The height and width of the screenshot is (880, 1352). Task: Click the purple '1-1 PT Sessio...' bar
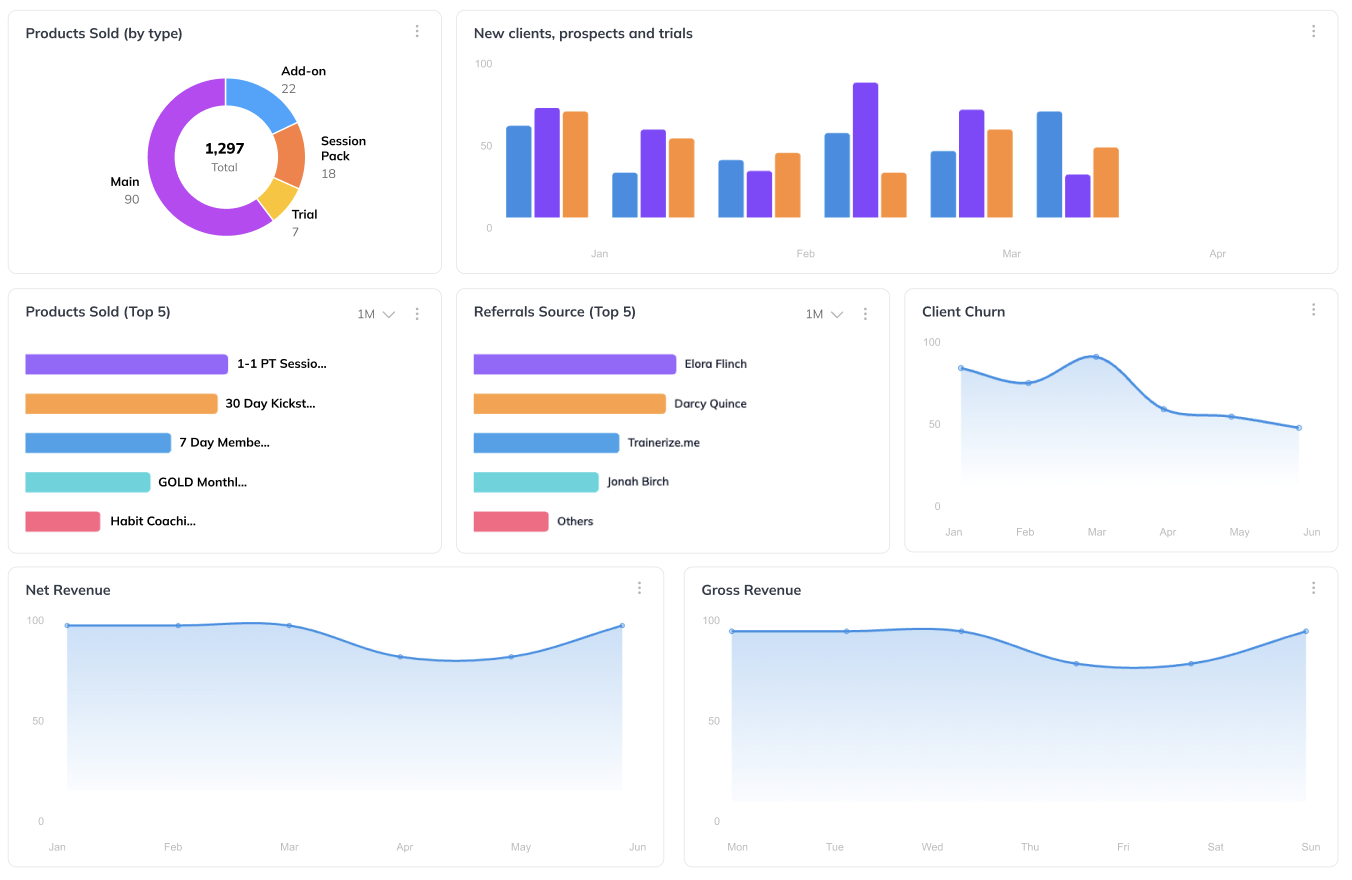[127, 364]
